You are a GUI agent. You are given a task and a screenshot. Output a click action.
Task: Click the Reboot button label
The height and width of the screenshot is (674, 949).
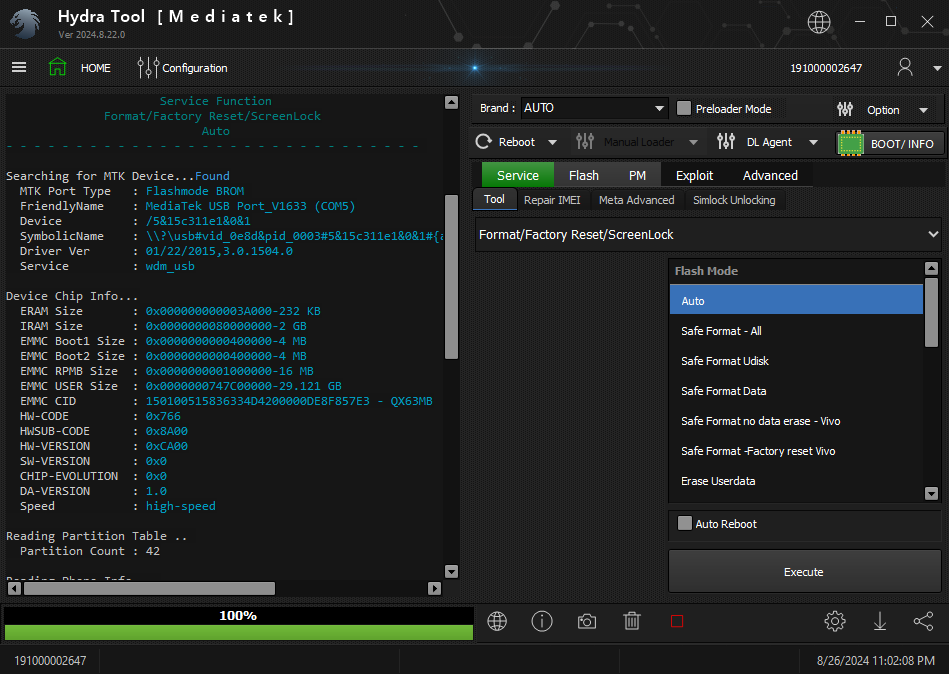(516, 142)
